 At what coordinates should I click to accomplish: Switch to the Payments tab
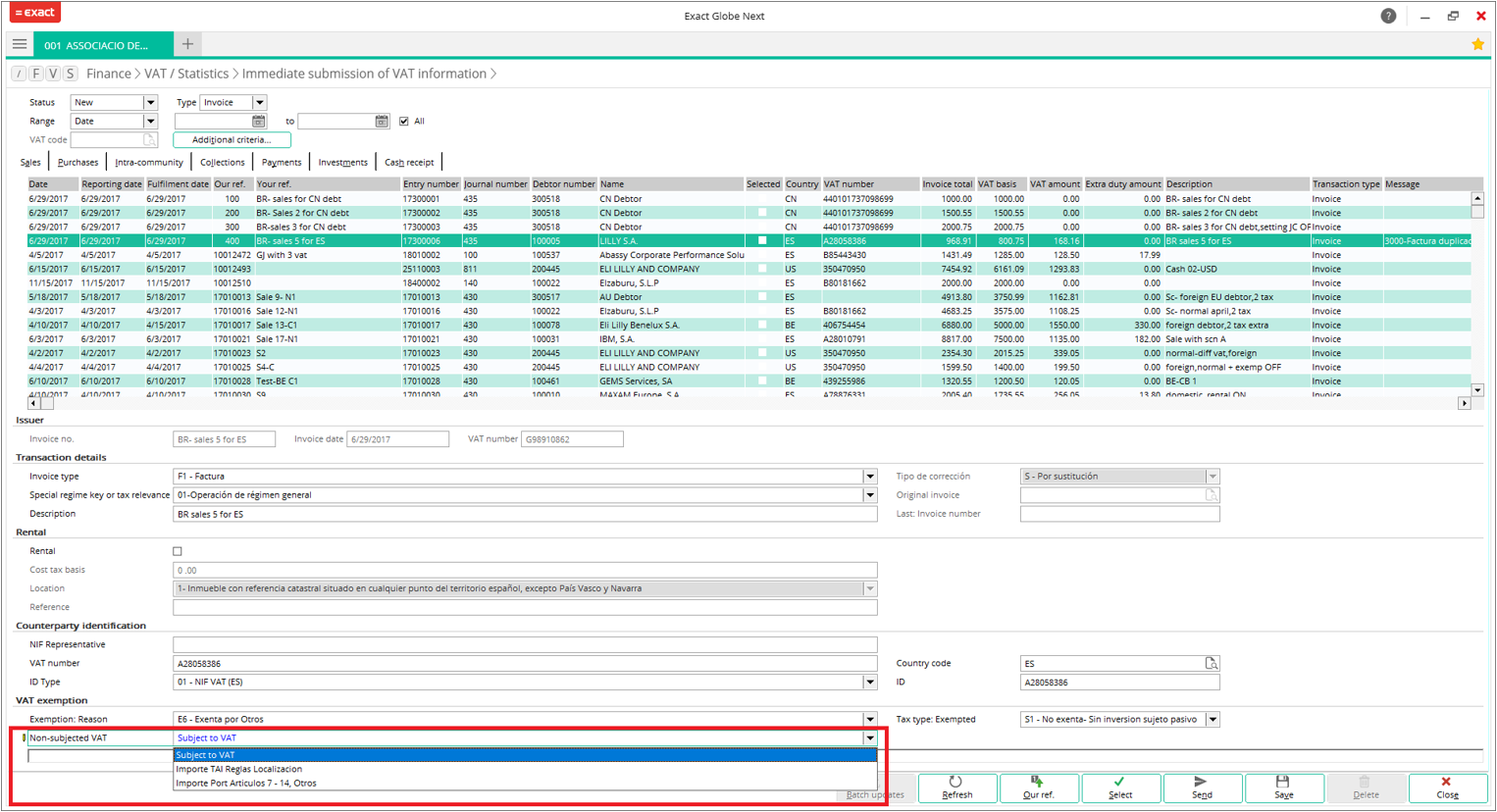[282, 163]
